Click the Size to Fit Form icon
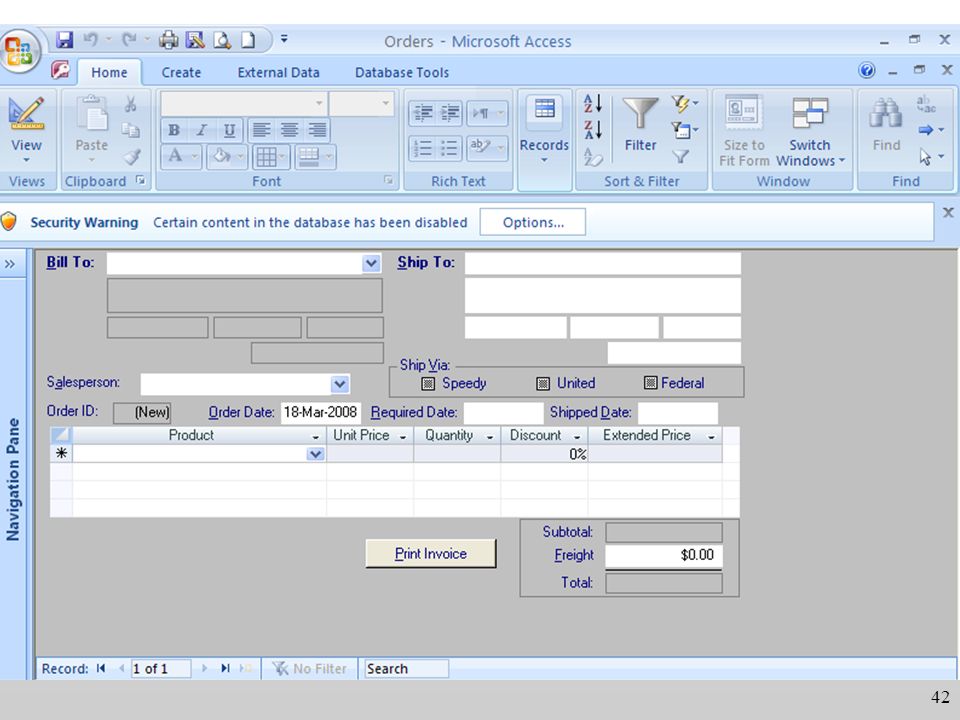 tap(743, 111)
